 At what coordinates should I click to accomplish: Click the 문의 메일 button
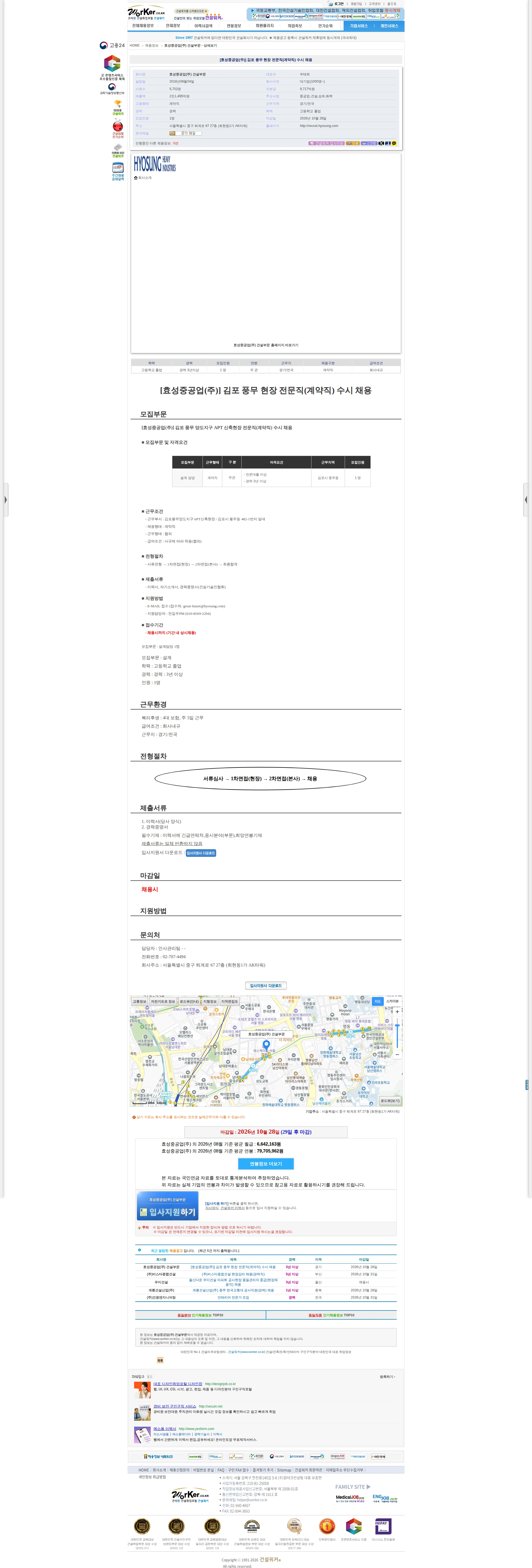click(186, 133)
